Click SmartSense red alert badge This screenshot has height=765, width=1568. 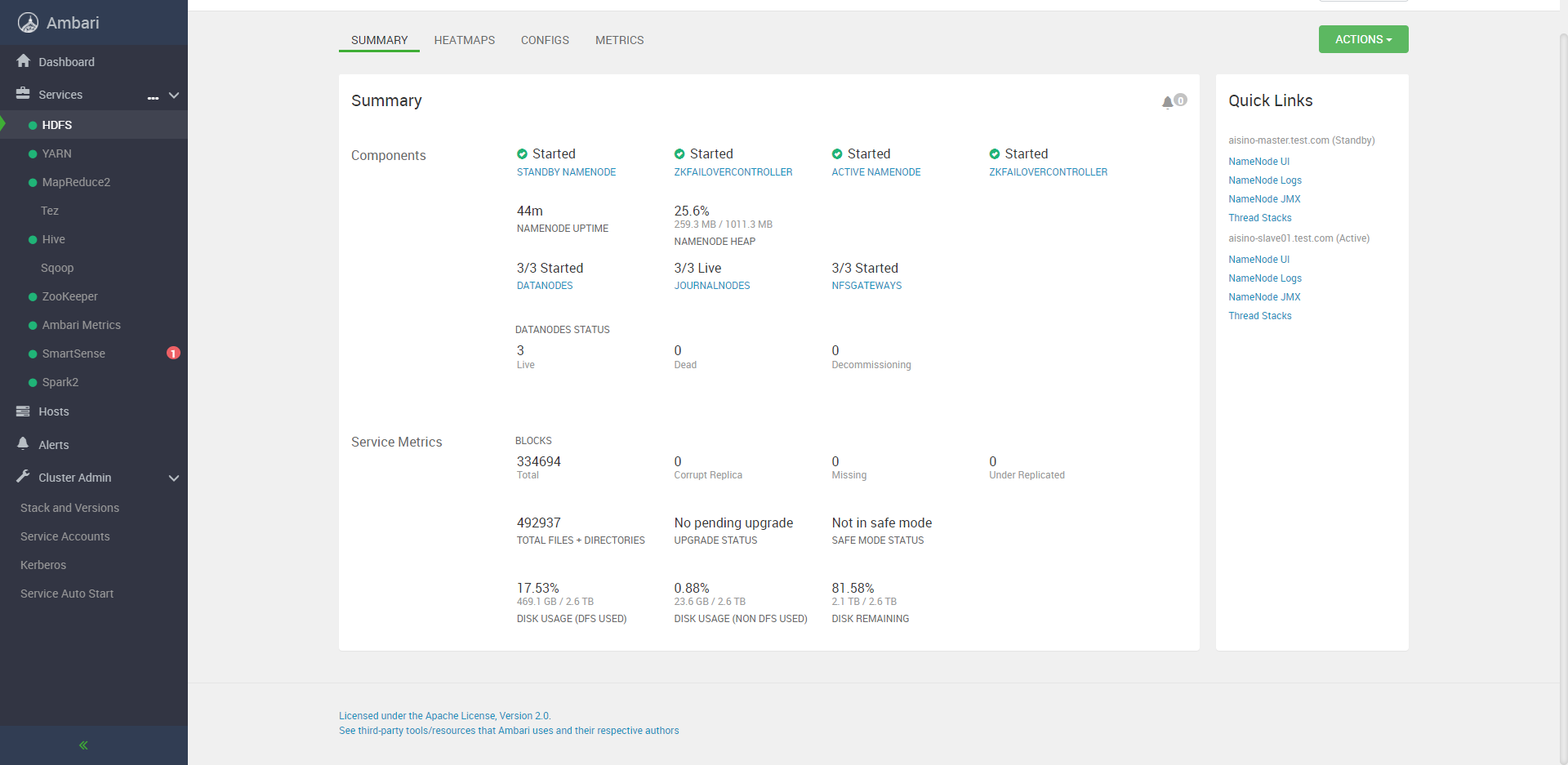[173, 353]
